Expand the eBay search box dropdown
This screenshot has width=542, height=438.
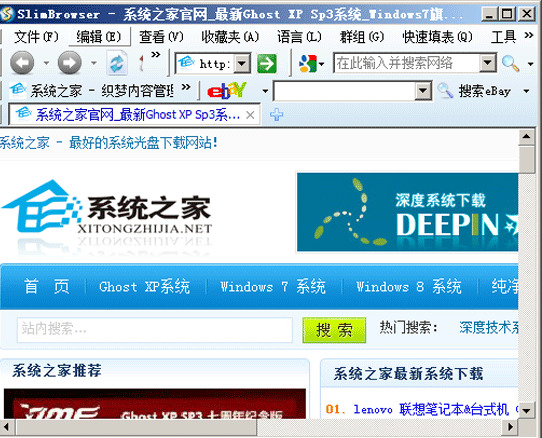[x=423, y=91]
